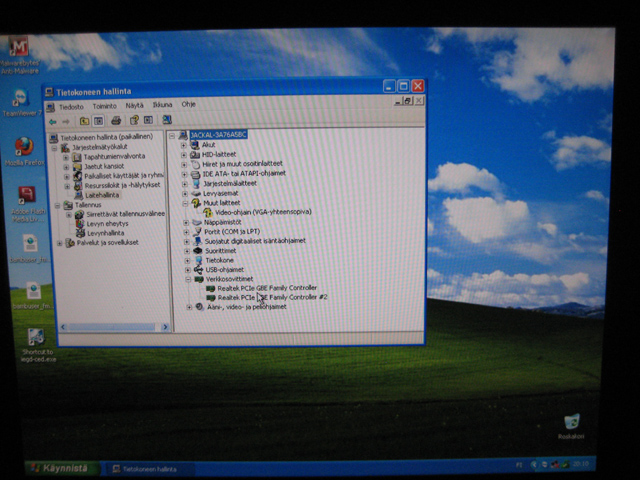Select the Shortcut to iegd-ced.exe icon

[38, 345]
